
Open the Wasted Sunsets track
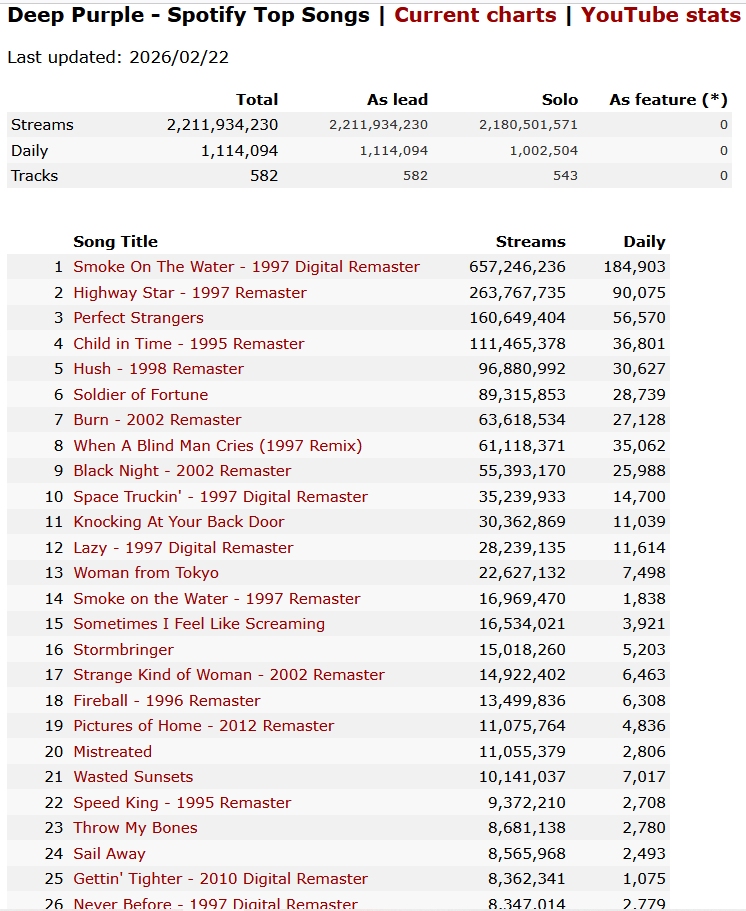click(133, 777)
